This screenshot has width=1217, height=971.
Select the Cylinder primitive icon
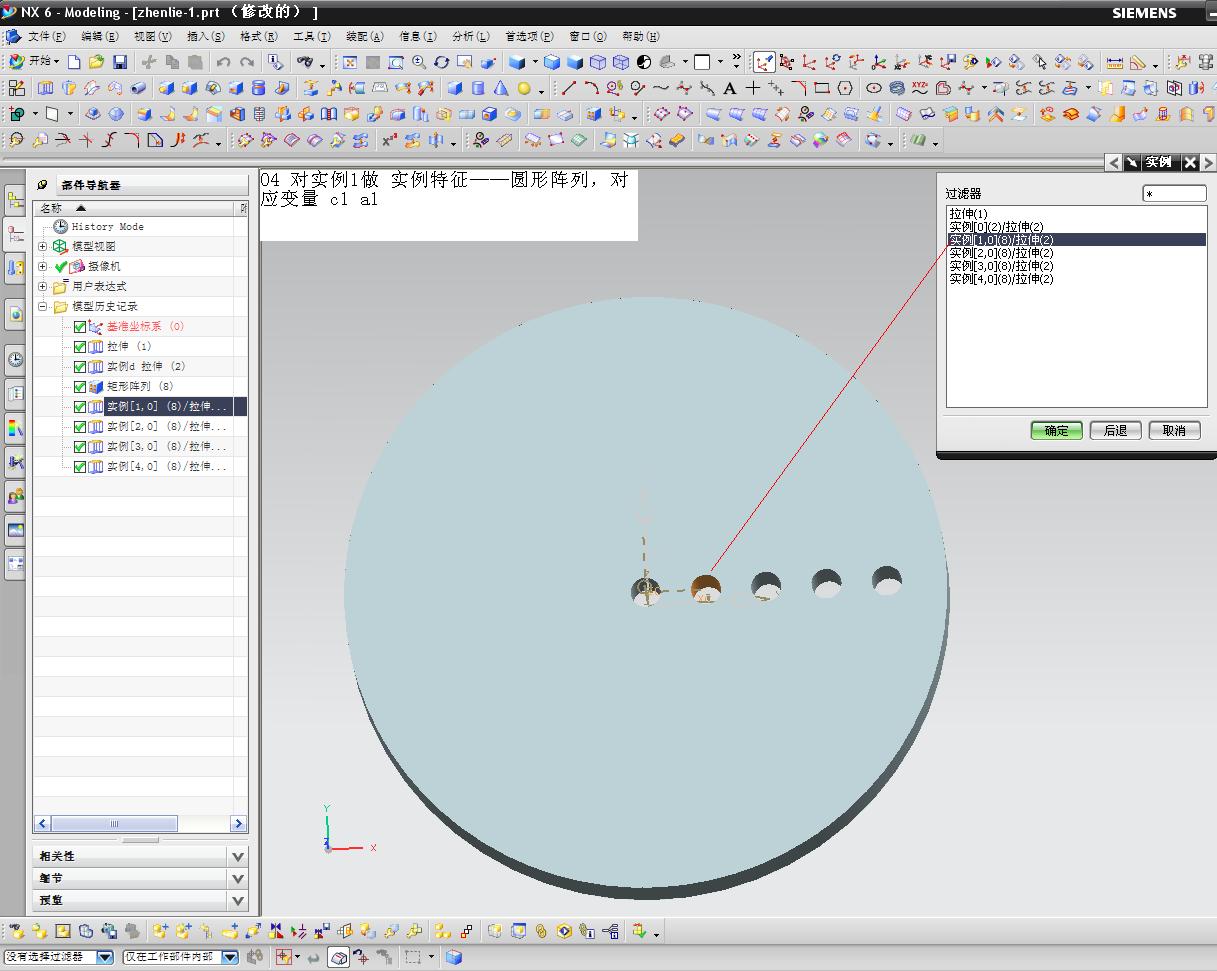point(478,88)
